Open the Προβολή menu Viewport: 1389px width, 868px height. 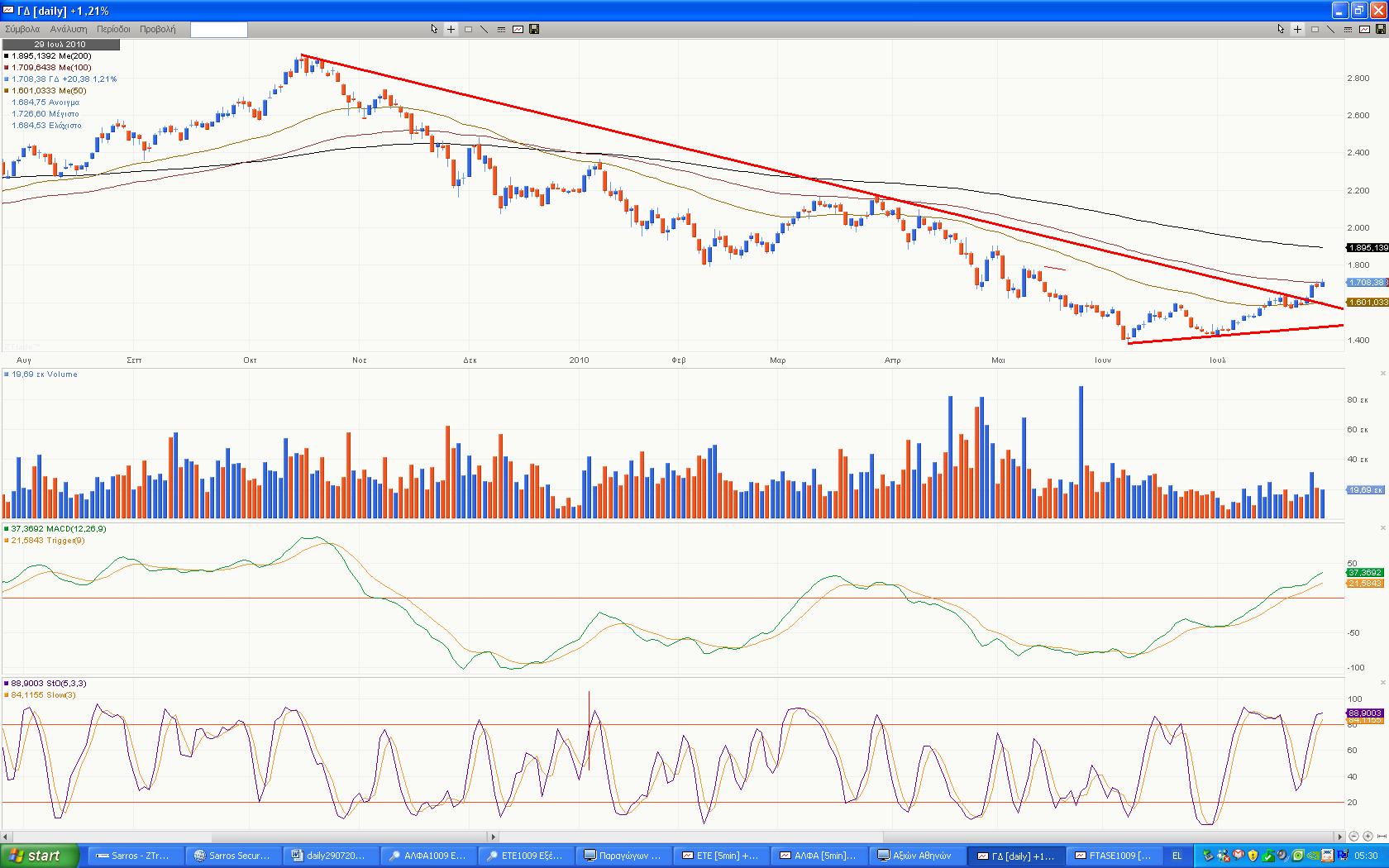[157, 29]
